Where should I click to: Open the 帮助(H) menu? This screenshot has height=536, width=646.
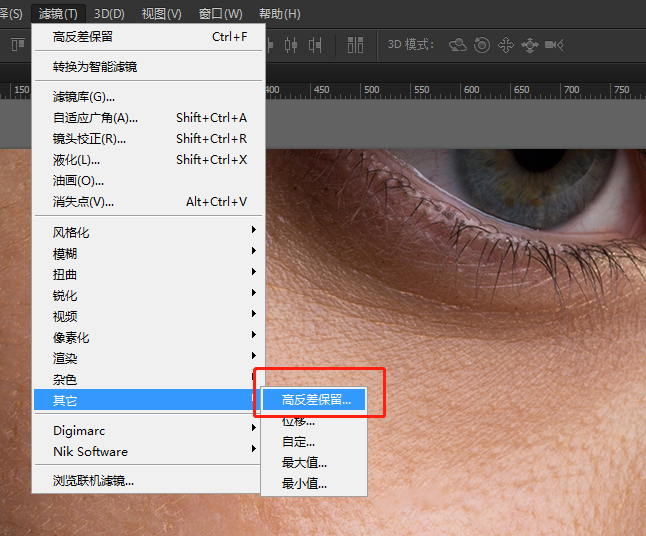[x=279, y=14]
